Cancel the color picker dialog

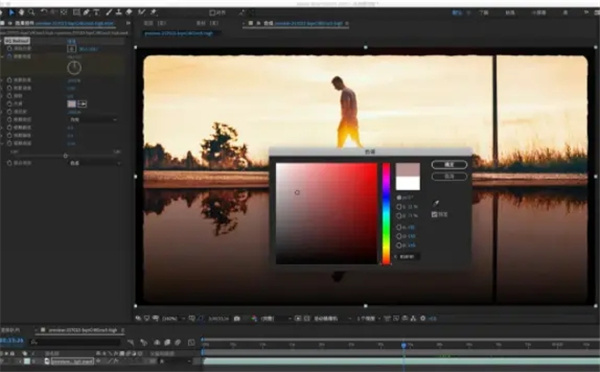pyautogui.click(x=449, y=176)
